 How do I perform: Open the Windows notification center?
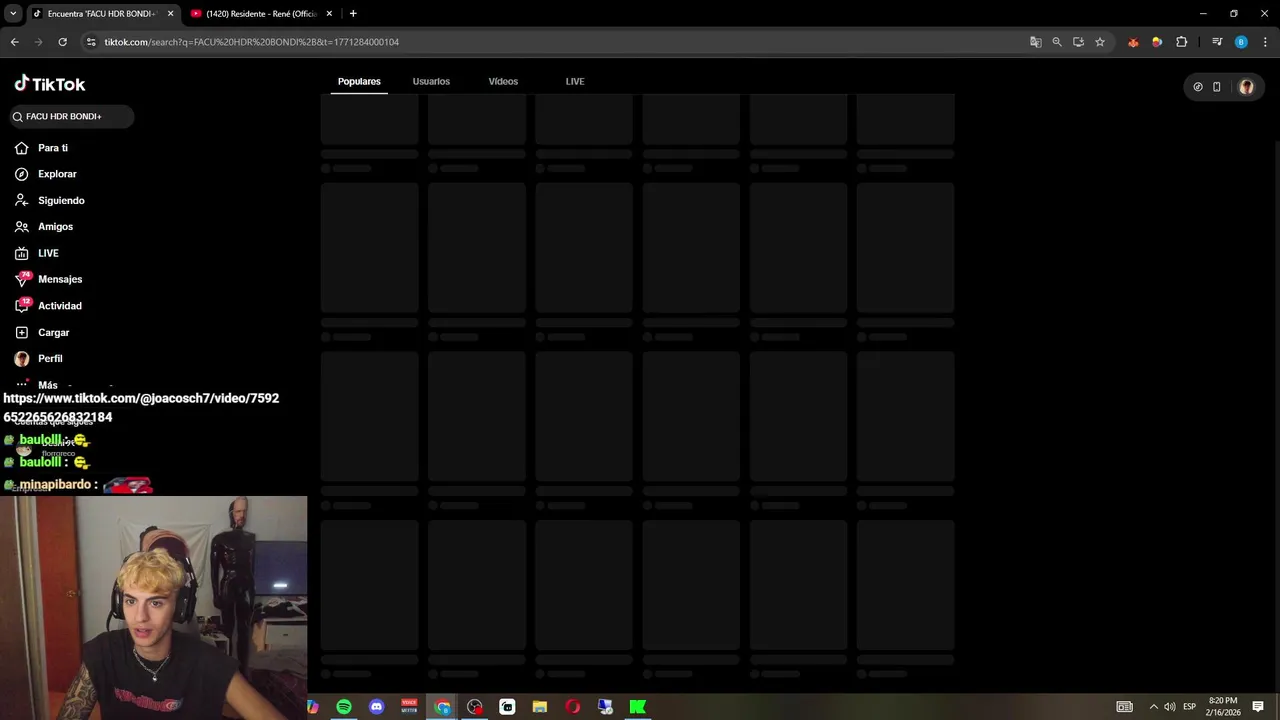(1258, 707)
